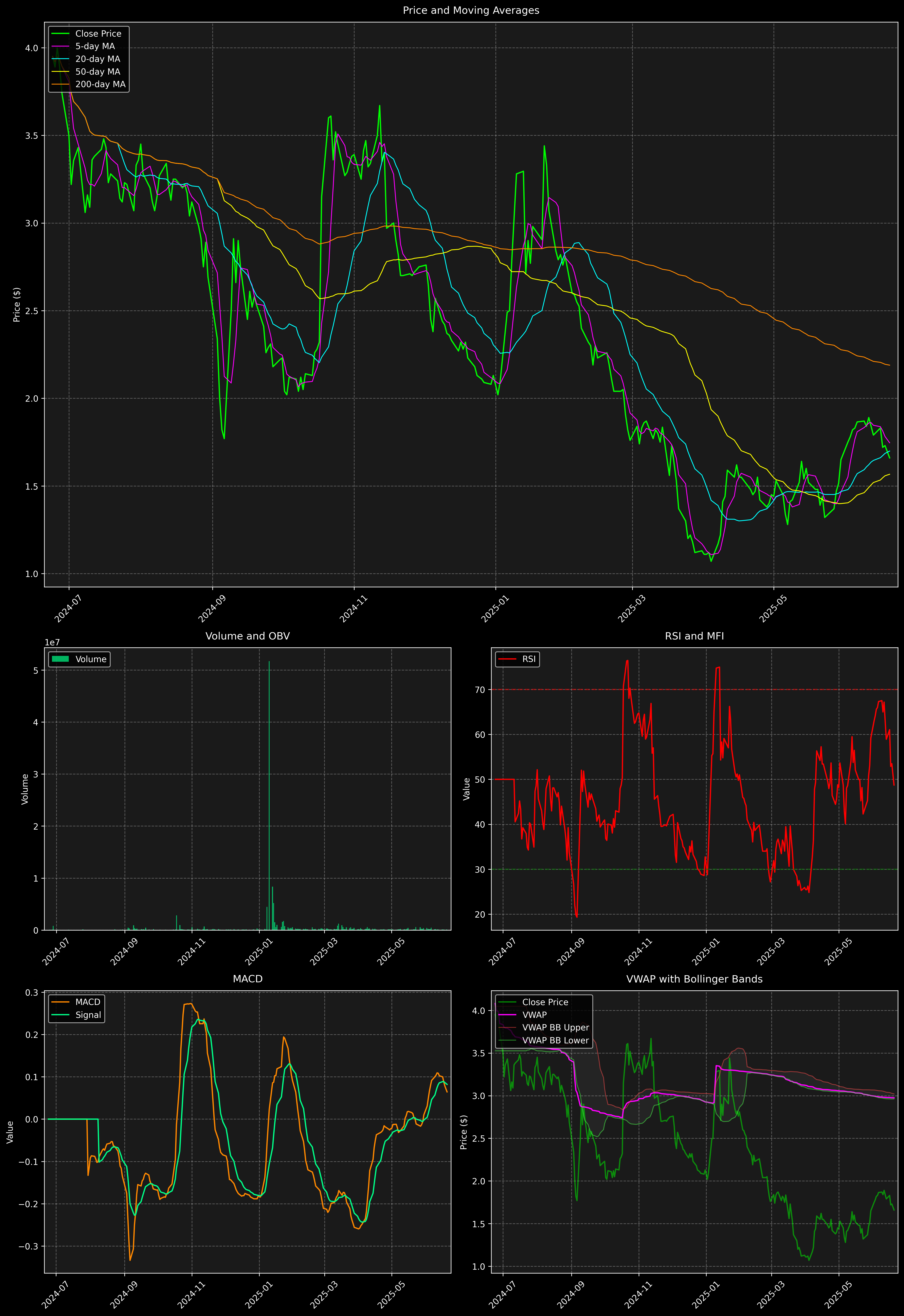Click the tallest volume spike bar near 2025-01
The height and width of the screenshot is (1316, 904).
269,796
